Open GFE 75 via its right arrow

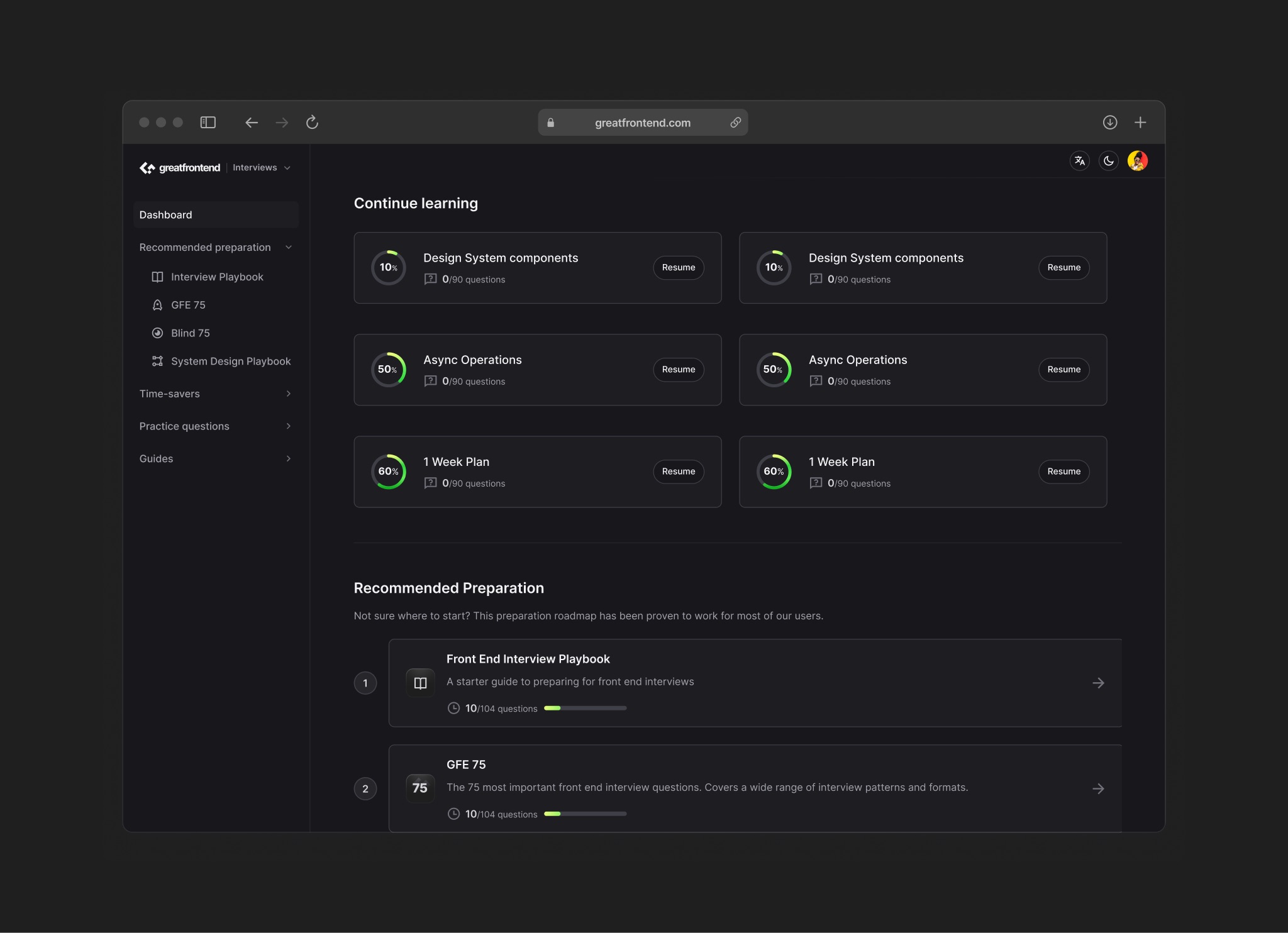click(x=1098, y=788)
